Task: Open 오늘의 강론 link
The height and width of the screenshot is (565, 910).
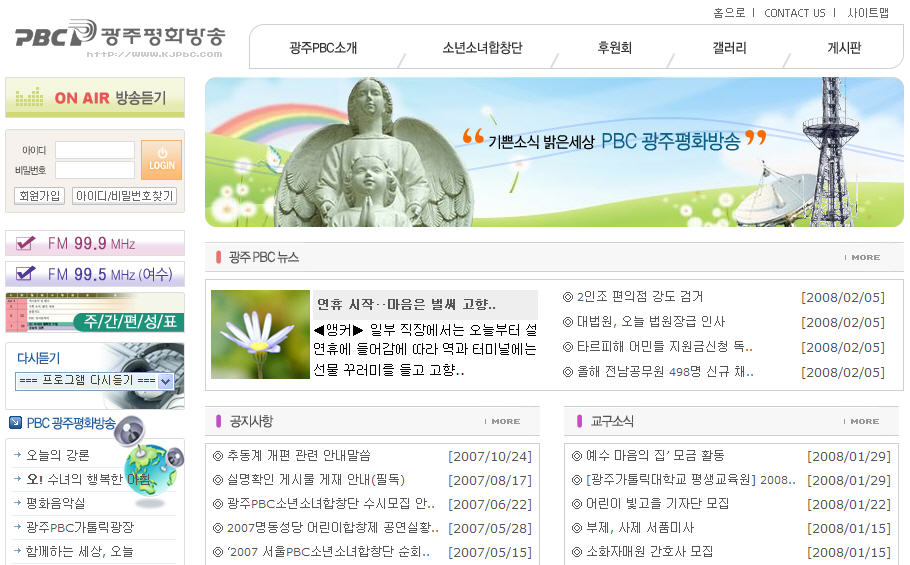Action: [57, 455]
